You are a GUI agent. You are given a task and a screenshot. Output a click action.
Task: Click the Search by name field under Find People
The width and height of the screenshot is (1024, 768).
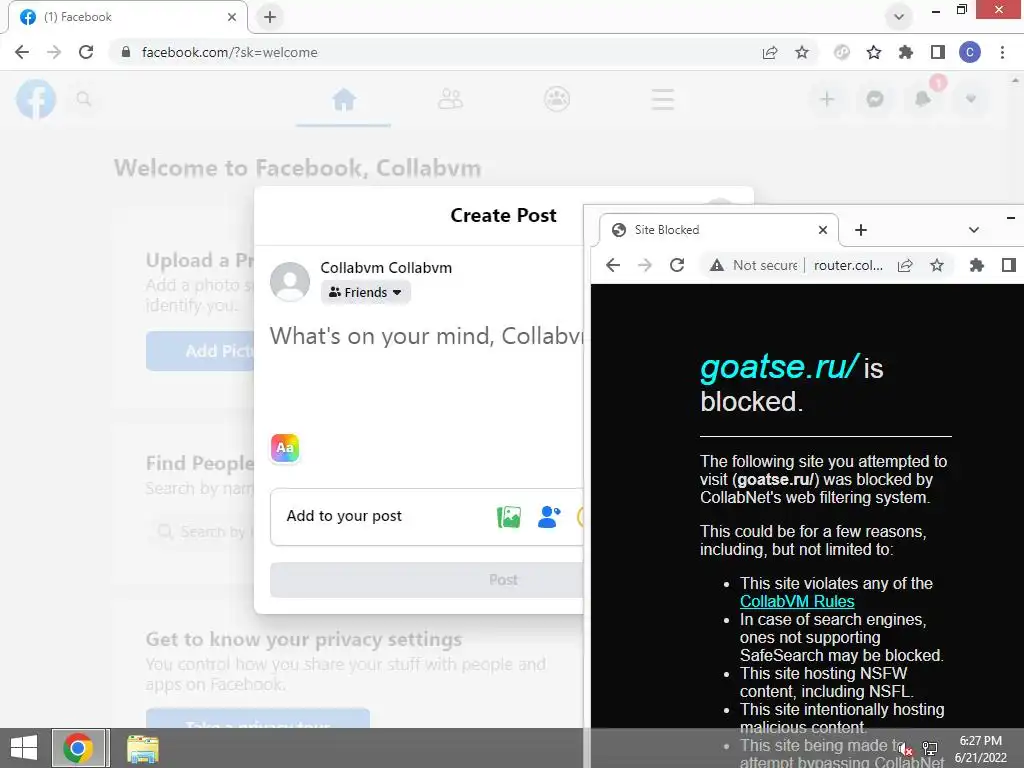(x=200, y=532)
